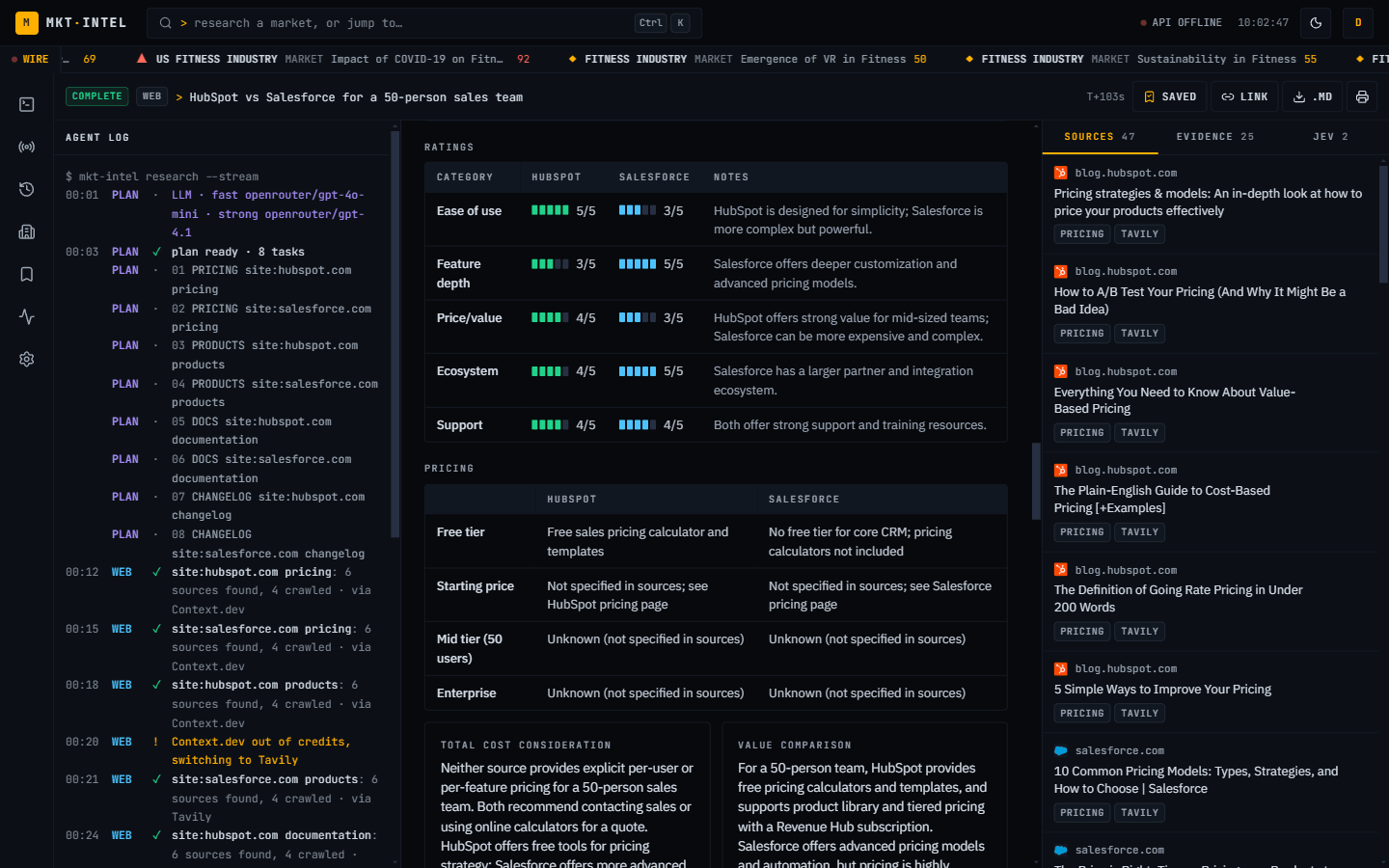Click the WEB badge in header
Image resolution: width=1389 pixels, height=868 pixels.
click(151, 96)
